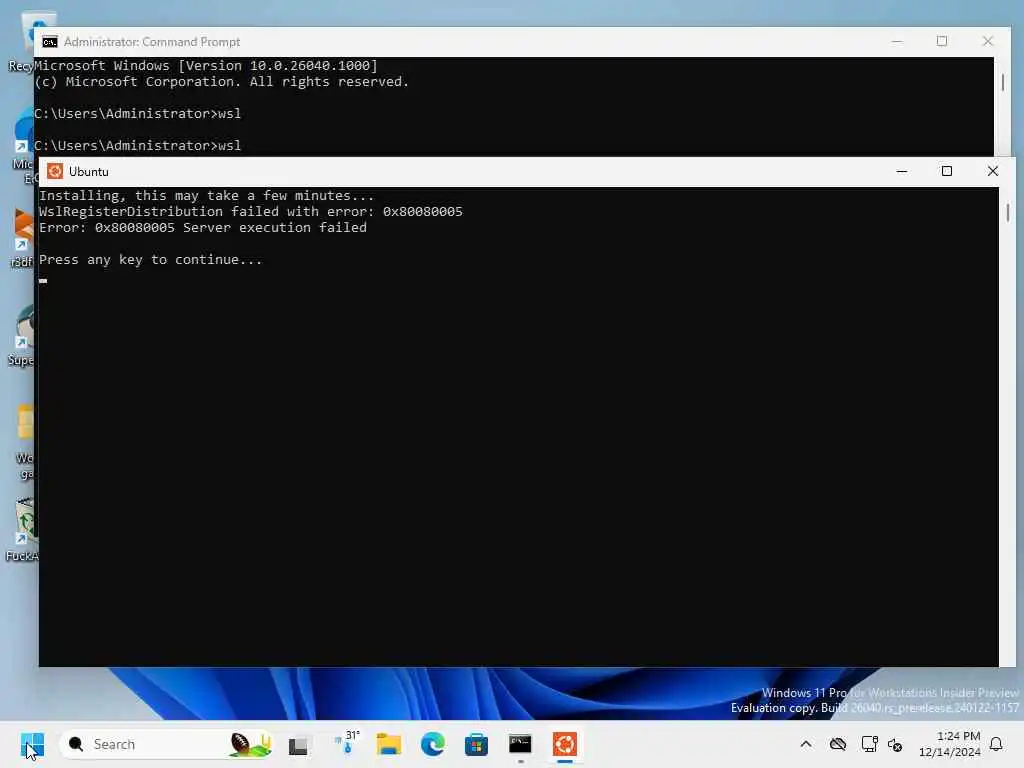Open Microsoft Edge from the taskbar
Image resolution: width=1024 pixels, height=768 pixels.
tap(432, 744)
